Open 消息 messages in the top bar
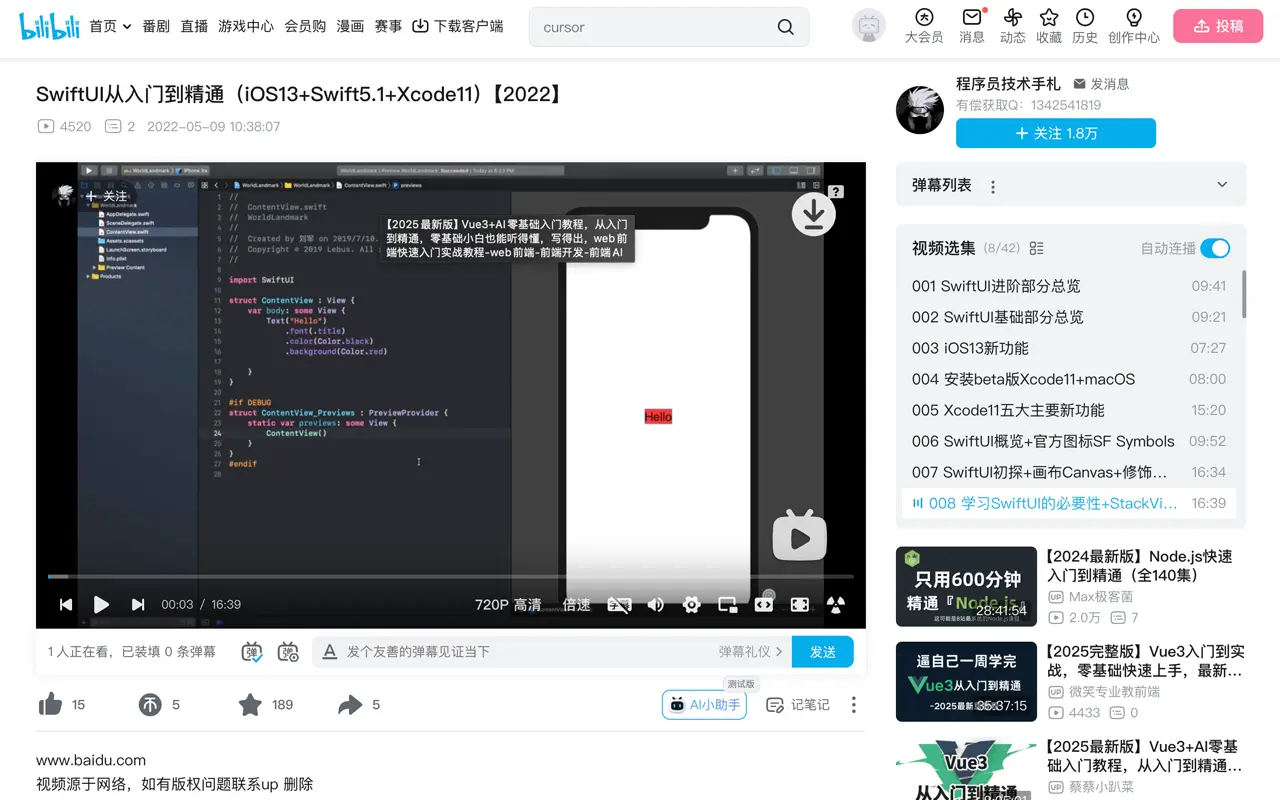Image resolution: width=1280 pixels, height=800 pixels. tap(973, 27)
